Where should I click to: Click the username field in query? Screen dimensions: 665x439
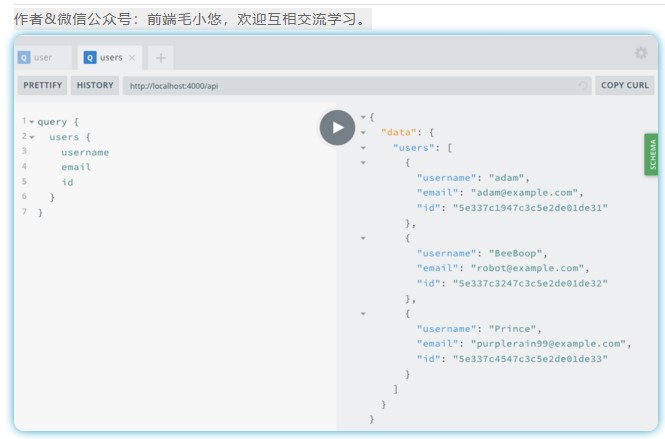85,153
